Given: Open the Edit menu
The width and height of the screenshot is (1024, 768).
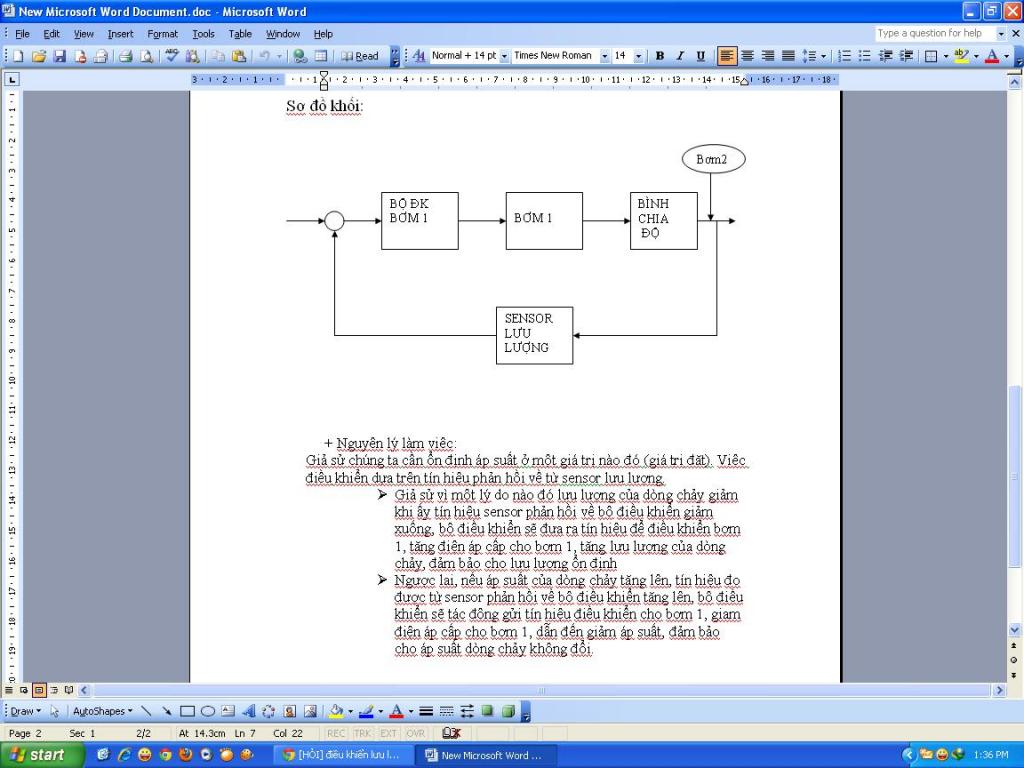Looking at the screenshot, I should click(x=52, y=34).
